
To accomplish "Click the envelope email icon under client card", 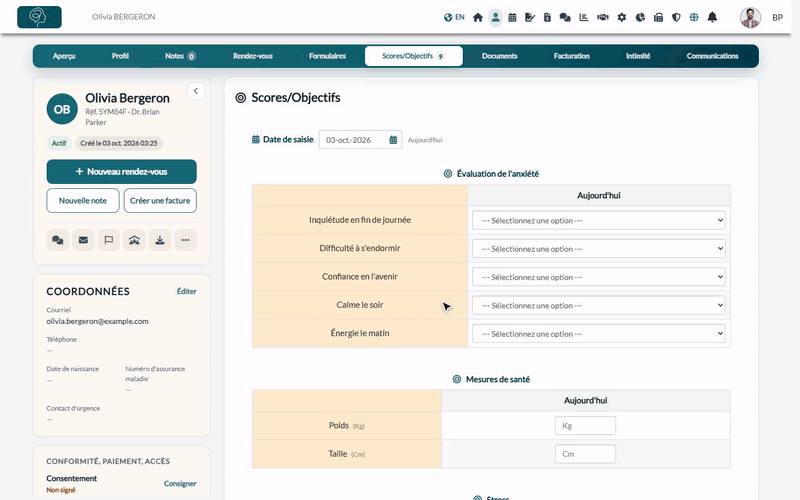I will [83, 240].
